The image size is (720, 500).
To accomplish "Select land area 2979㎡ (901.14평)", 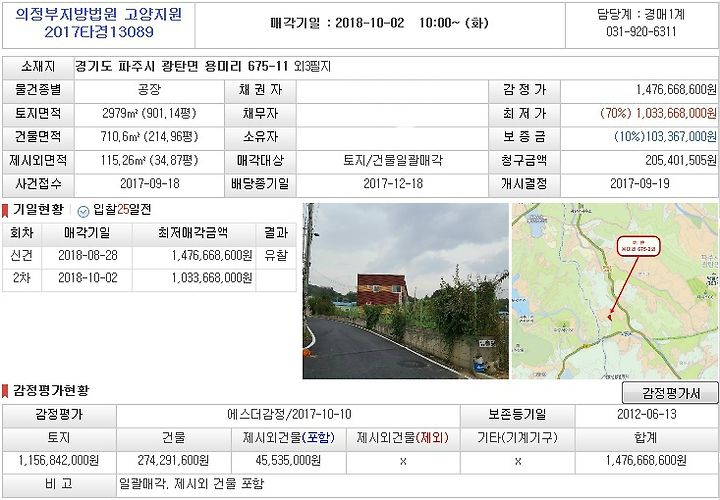I will tap(149, 113).
